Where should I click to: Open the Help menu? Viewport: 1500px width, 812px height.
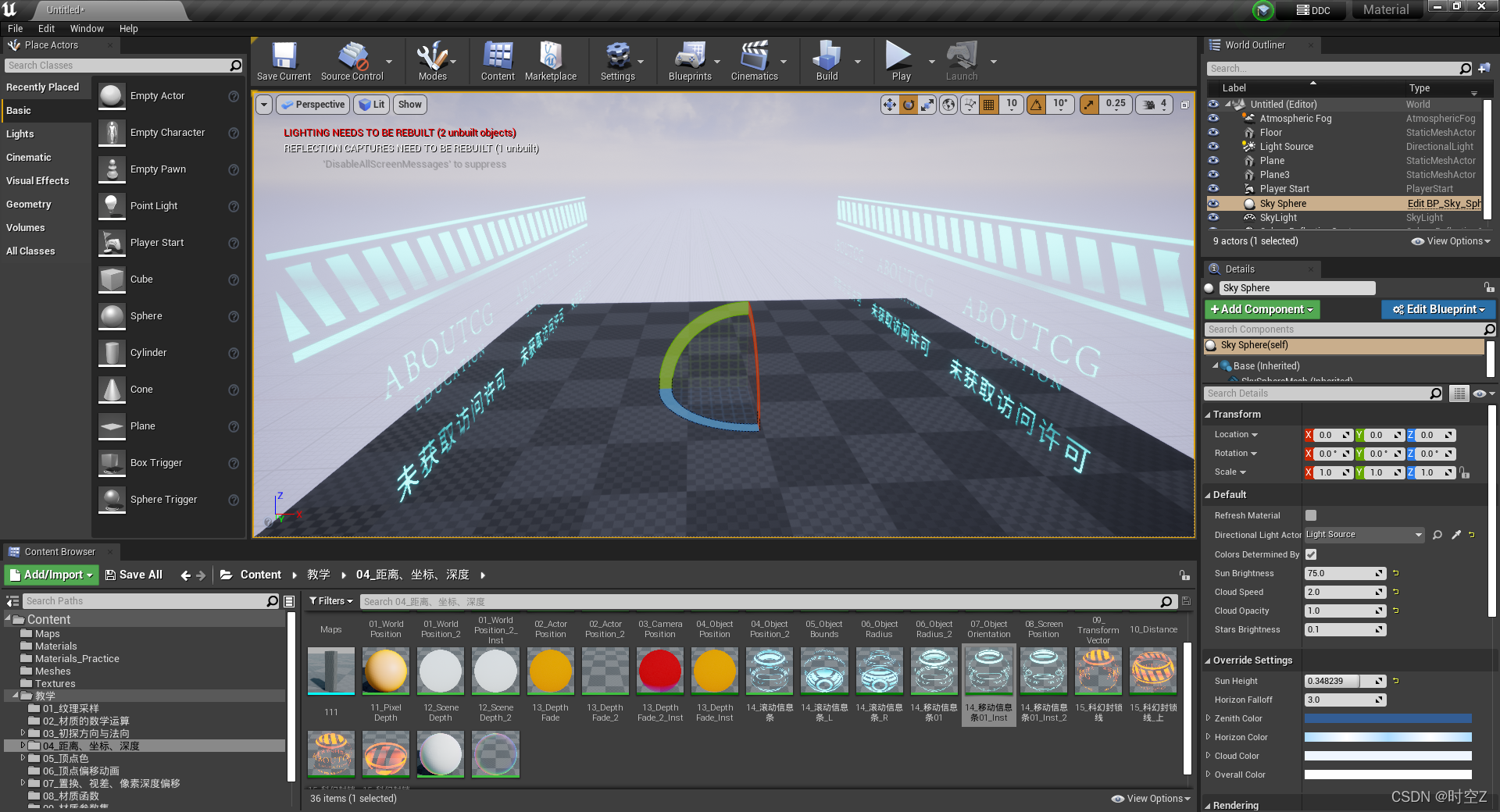(128, 29)
